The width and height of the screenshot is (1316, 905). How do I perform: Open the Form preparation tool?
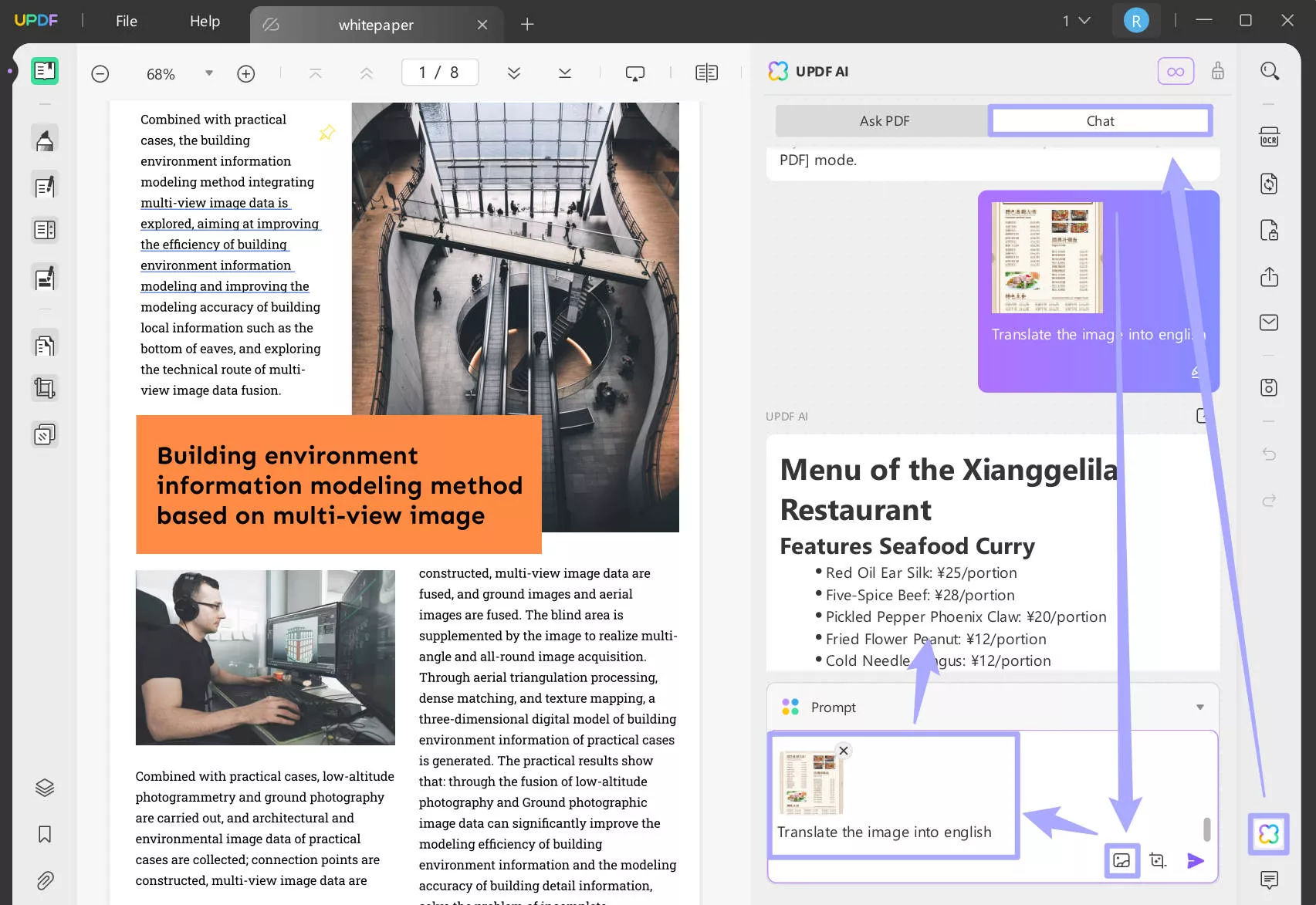tap(45, 278)
